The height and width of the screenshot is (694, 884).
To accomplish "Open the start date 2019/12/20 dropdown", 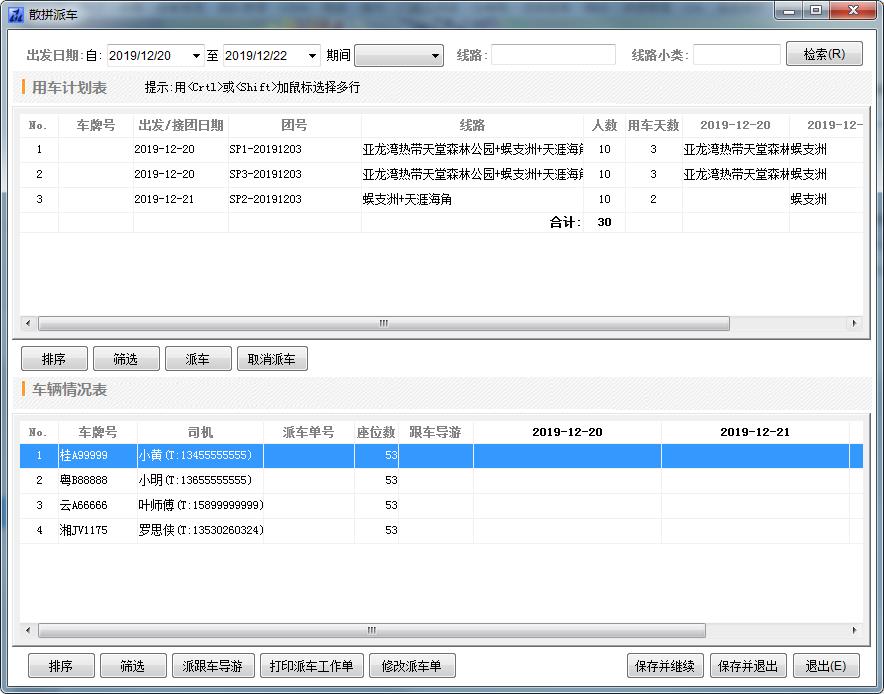I will click(x=196, y=56).
